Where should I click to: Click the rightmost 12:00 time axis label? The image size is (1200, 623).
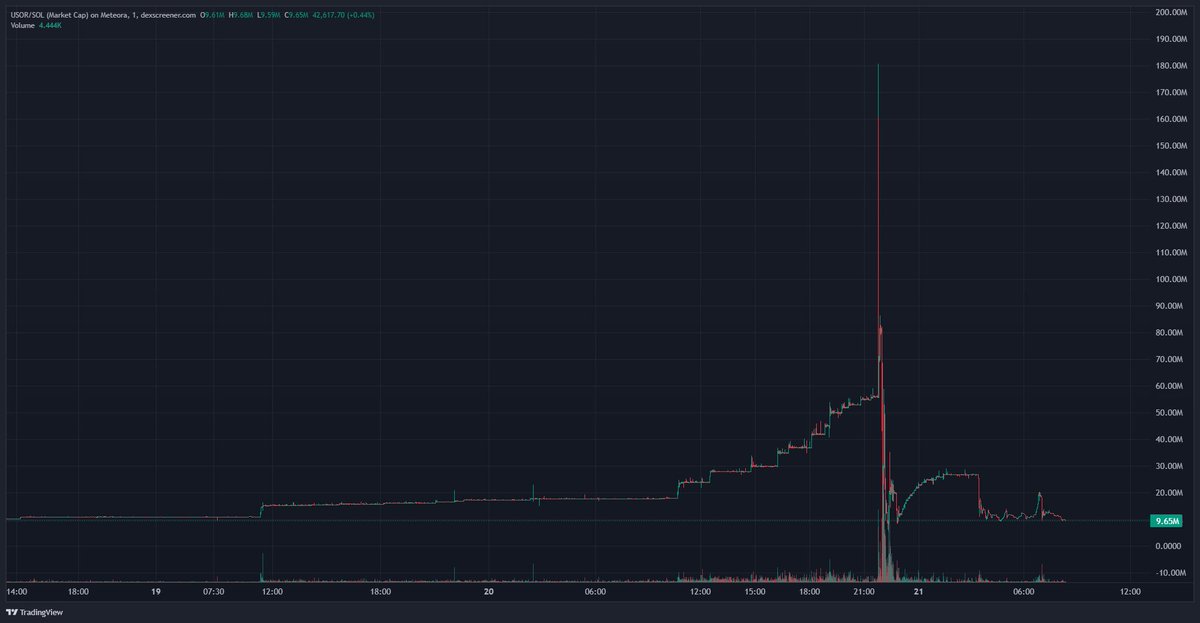point(1130,591)
